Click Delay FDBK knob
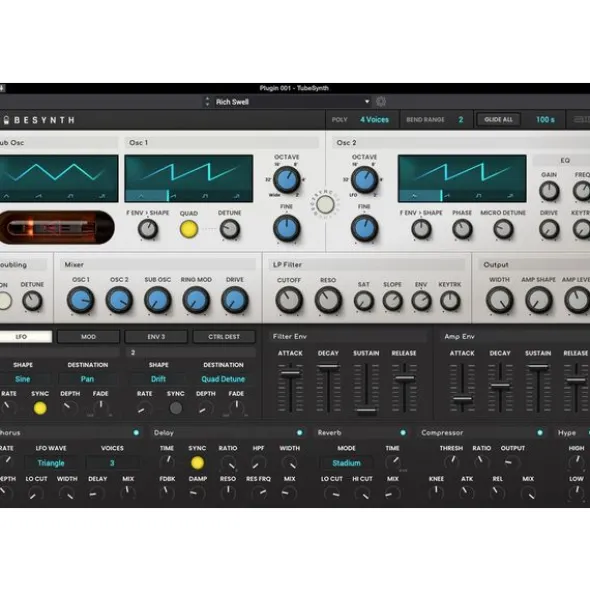Viewport: 590px width, 591px height. click(x=167, y=492)
